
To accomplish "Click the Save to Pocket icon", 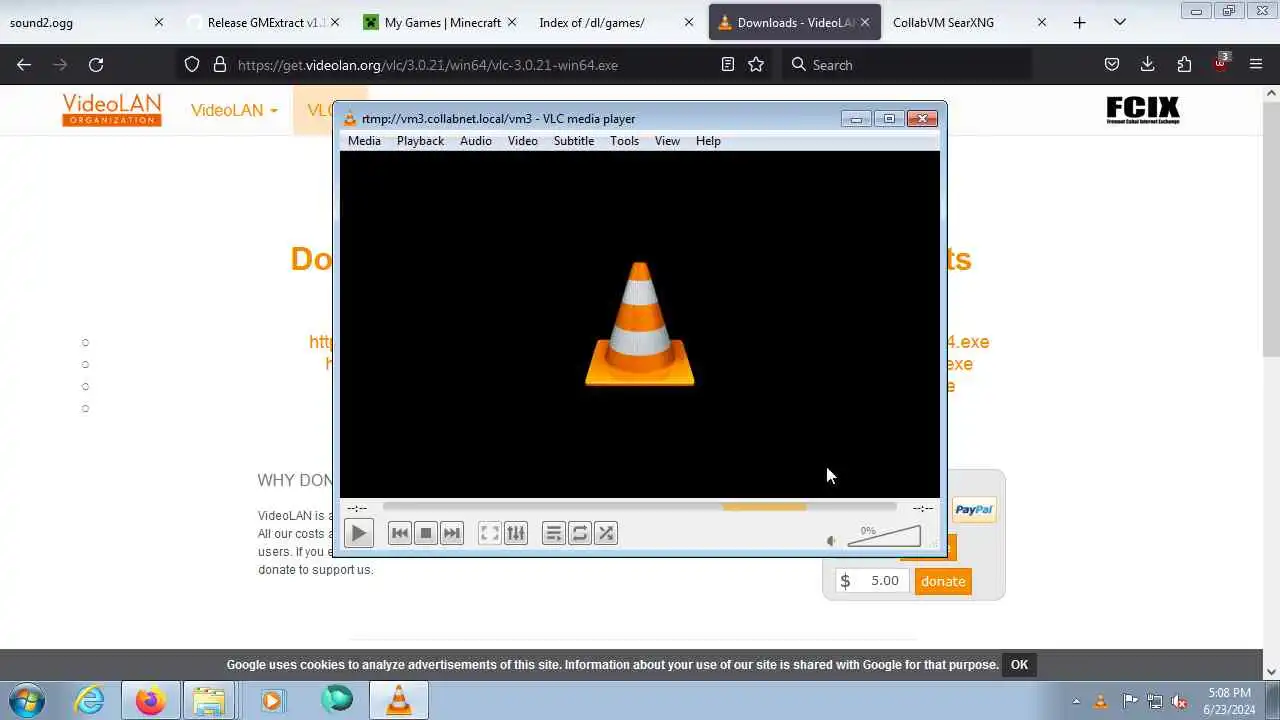I will [x=1112, y=64].
